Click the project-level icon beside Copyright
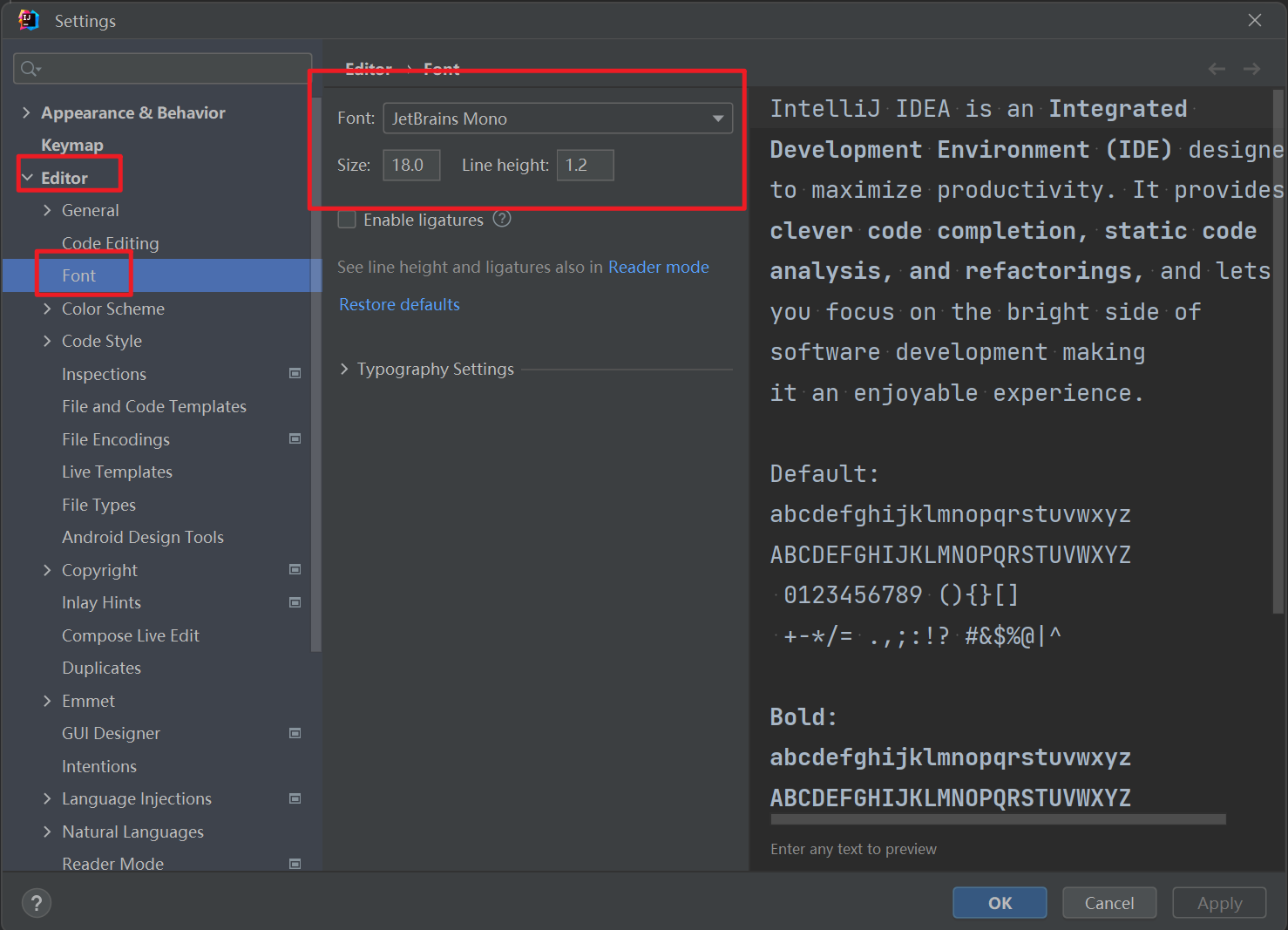This screenshot has width=1288, height=930. click(x=295, y=569)
